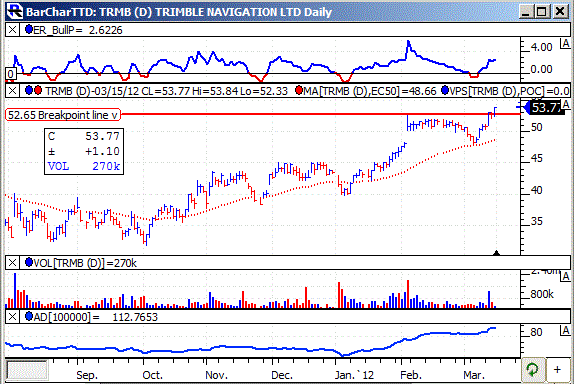Viewport: 574px width, 384px height.
Task: Click the Dec. label on the time axis
Action: tap(282, 375)
